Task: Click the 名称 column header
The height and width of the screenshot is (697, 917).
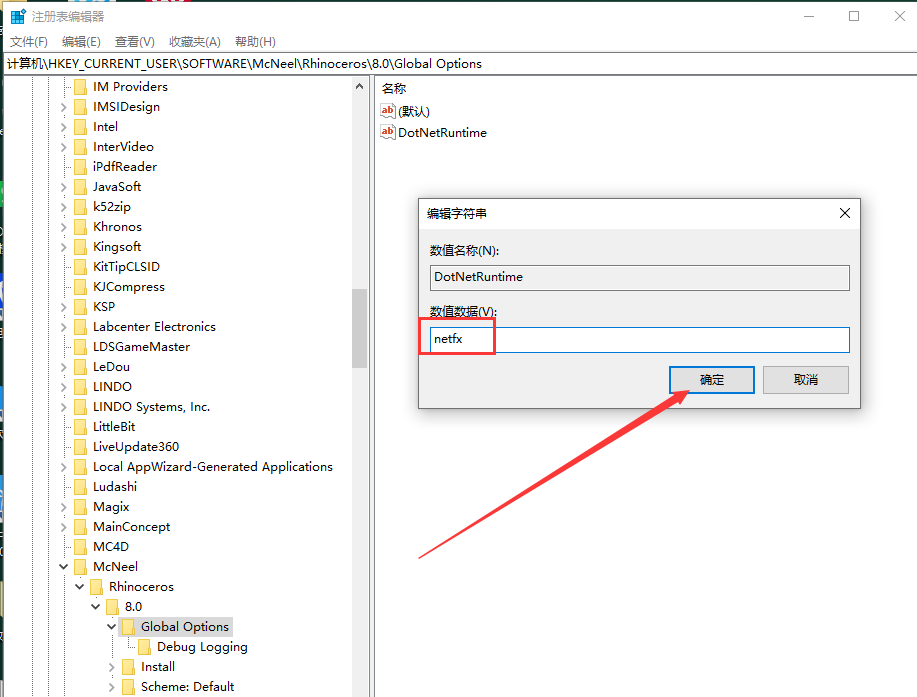Action: click(394, 88)
